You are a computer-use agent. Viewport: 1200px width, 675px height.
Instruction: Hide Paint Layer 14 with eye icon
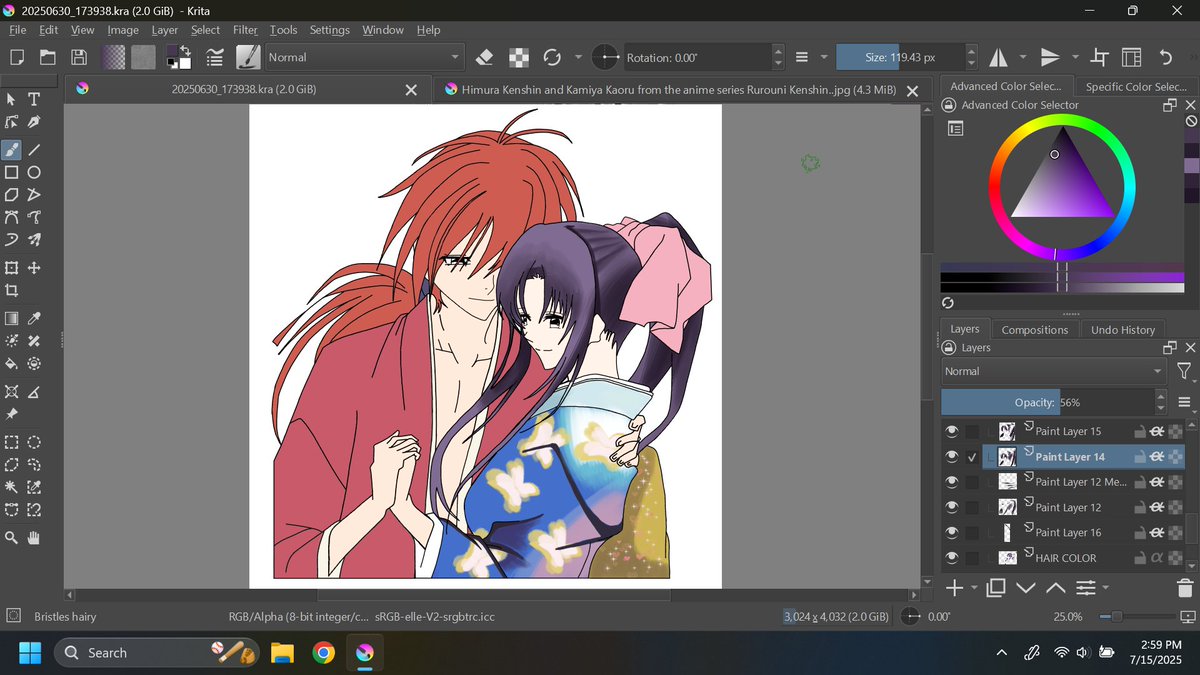[x=951, y=456]
